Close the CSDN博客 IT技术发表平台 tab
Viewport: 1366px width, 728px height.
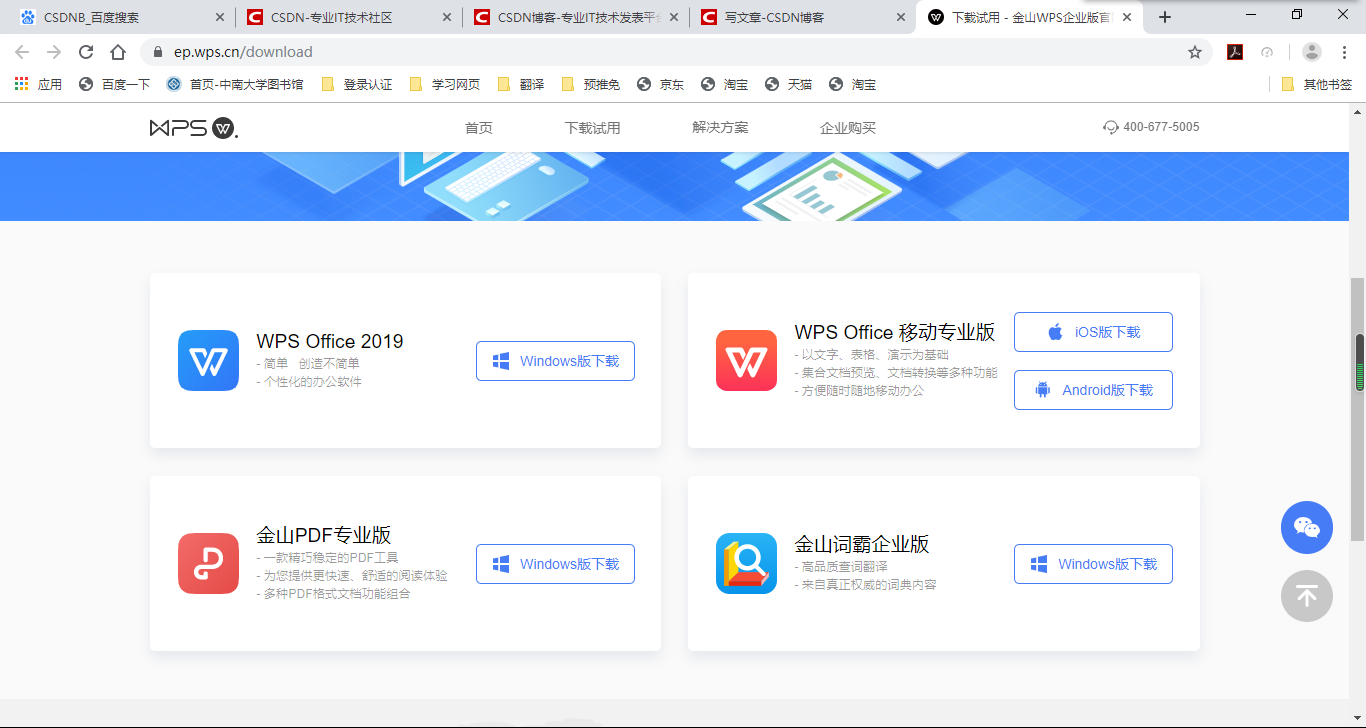coord(674,17)
